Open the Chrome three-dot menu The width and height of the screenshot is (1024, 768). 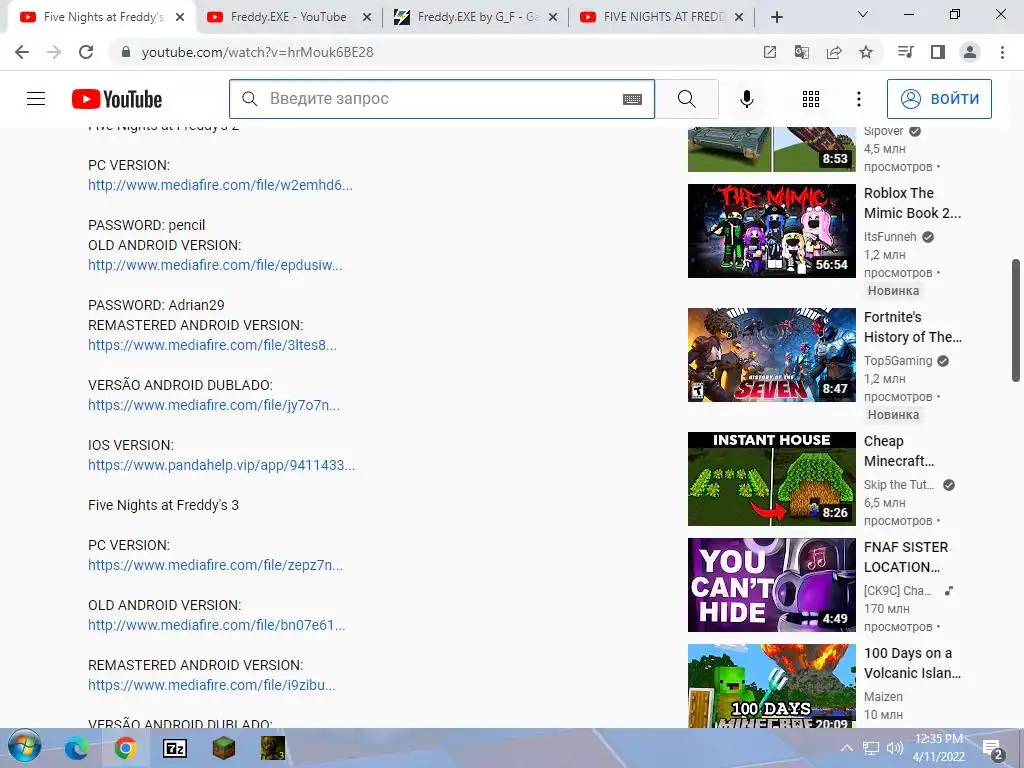[1002, 52]
